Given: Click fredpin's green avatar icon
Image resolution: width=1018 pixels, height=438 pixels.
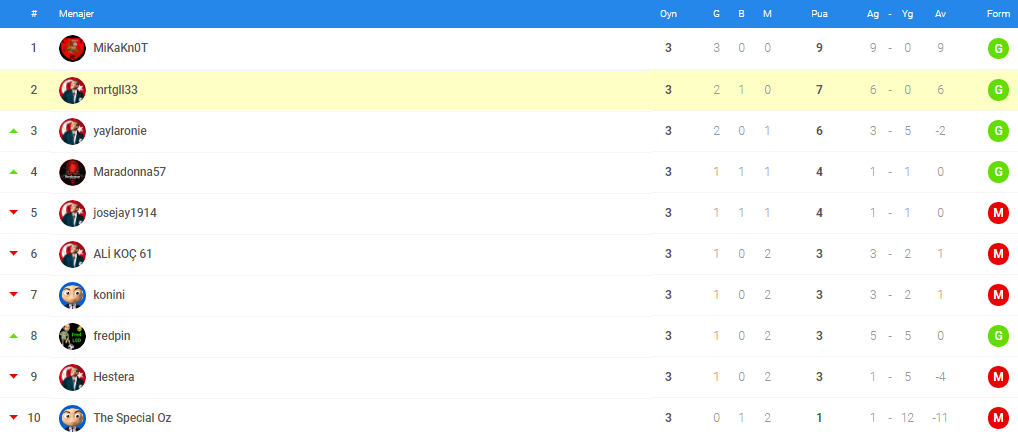Looking at the screenshot, I should click(x=73, y=336).
